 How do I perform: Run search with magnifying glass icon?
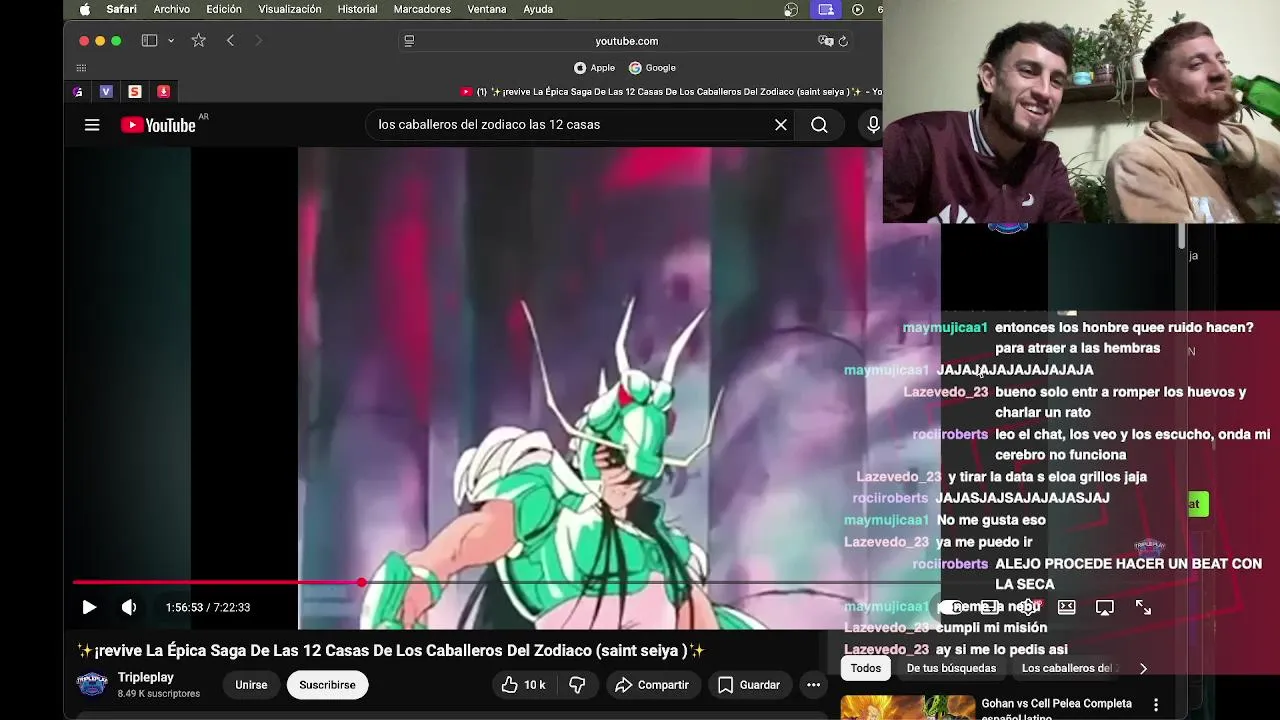tap(819, 125)
